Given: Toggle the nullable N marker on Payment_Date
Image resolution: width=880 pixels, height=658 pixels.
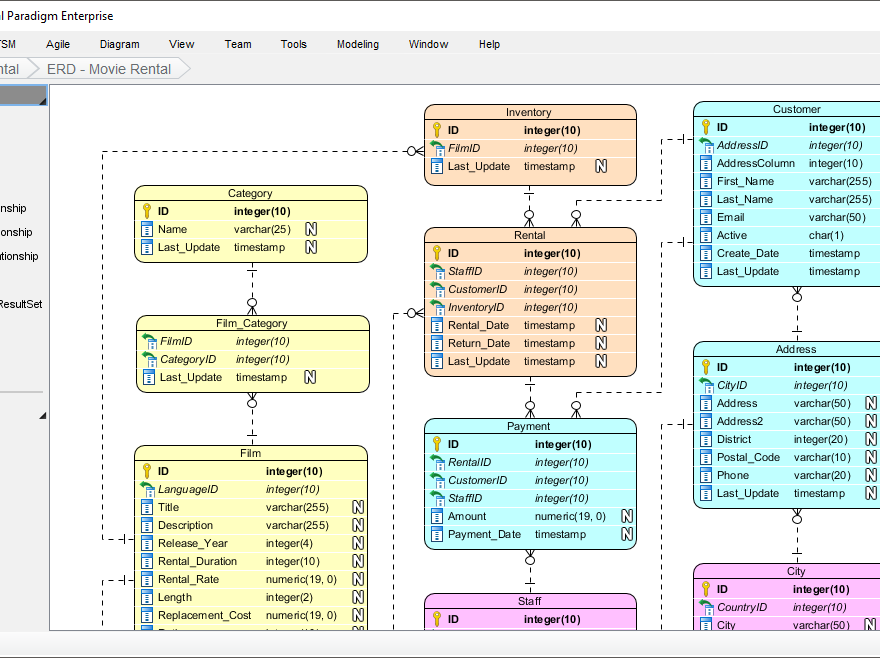Looking at the screenshot, I should pos(627,534).
